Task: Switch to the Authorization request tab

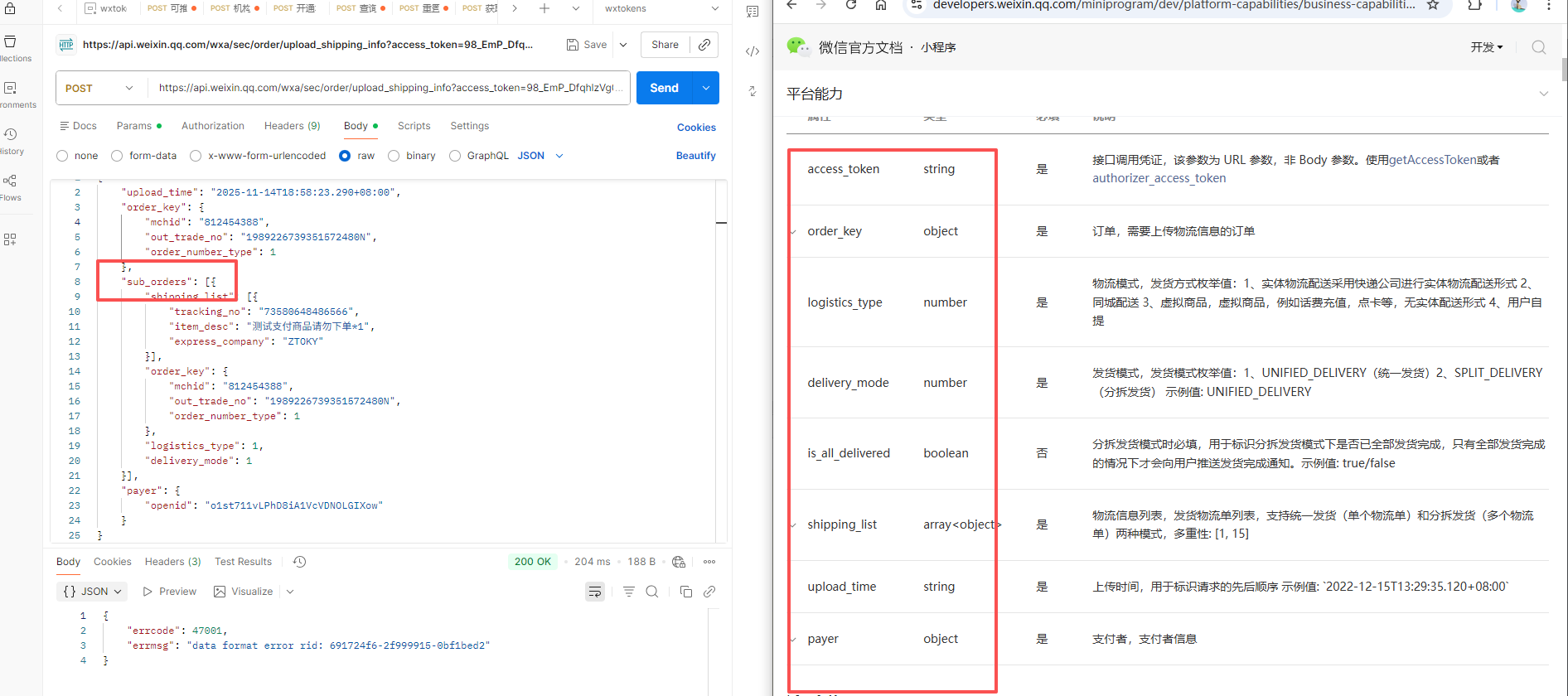Action: pos(213,126)
